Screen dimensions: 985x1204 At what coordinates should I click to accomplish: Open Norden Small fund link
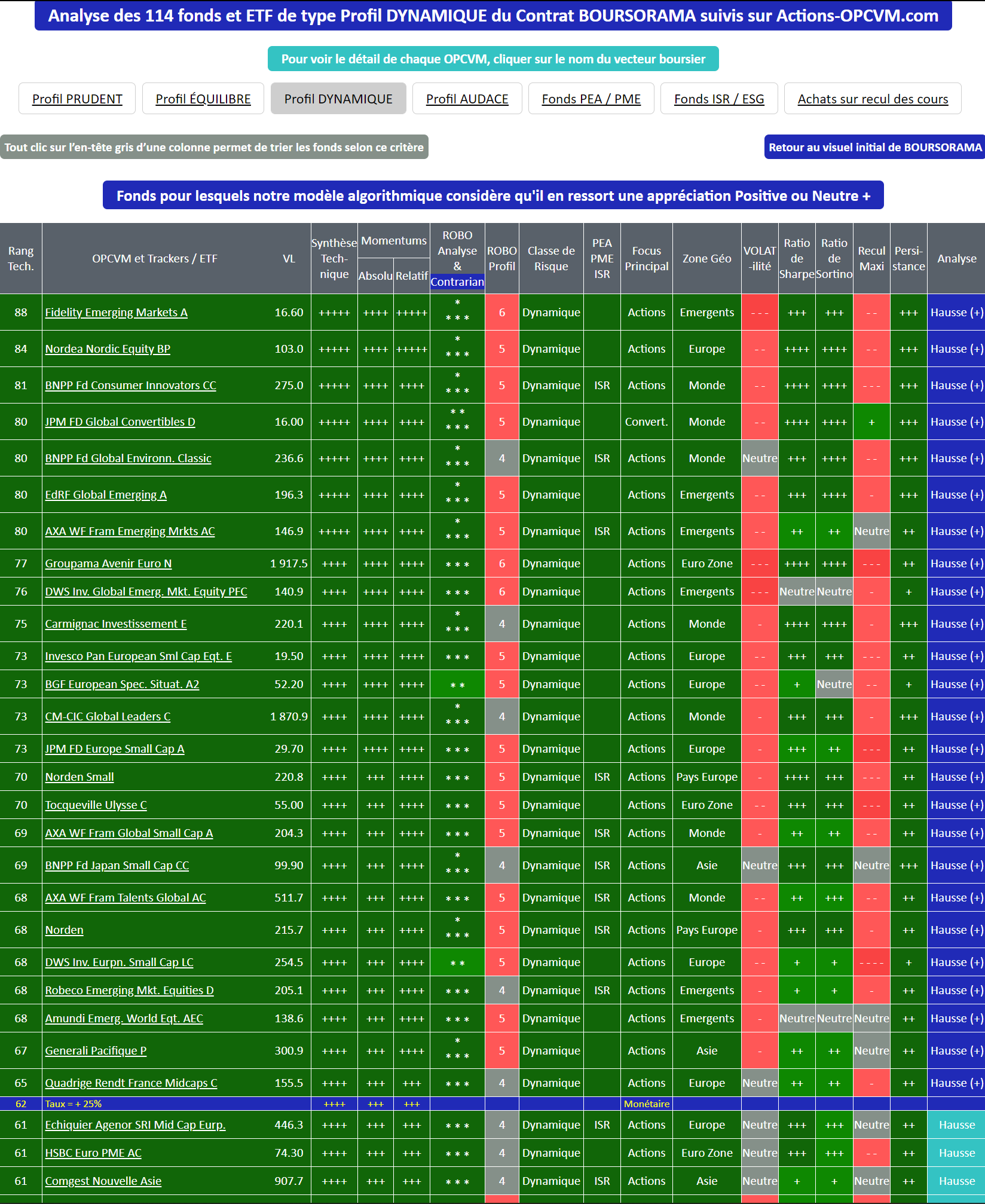79,777
